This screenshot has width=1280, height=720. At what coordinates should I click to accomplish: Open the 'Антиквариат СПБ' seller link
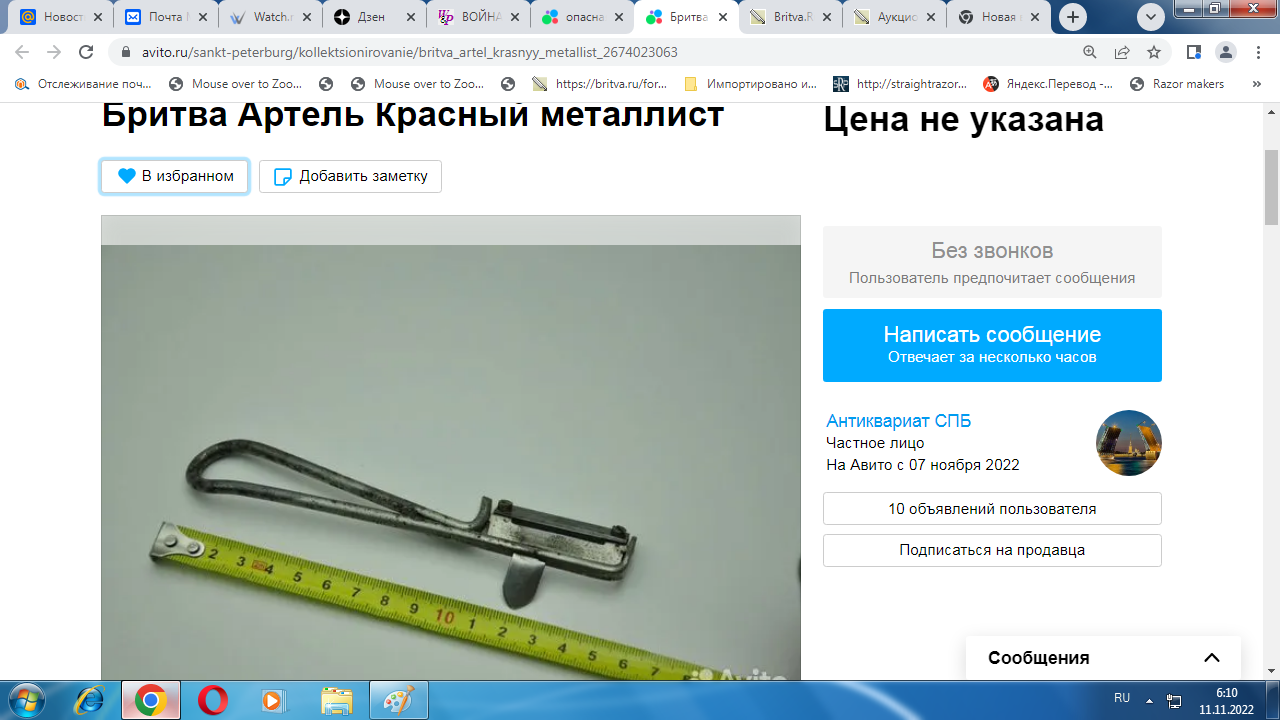pyautogui.click(x=898, y=421)
